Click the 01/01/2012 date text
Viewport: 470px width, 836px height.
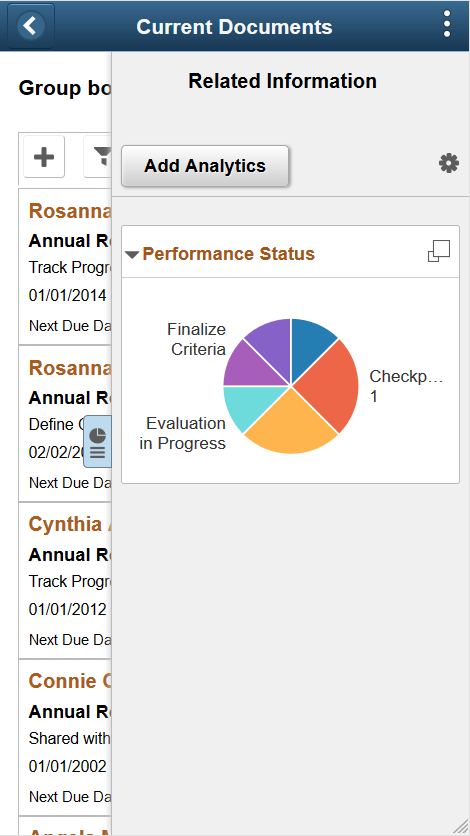(68, 609)
